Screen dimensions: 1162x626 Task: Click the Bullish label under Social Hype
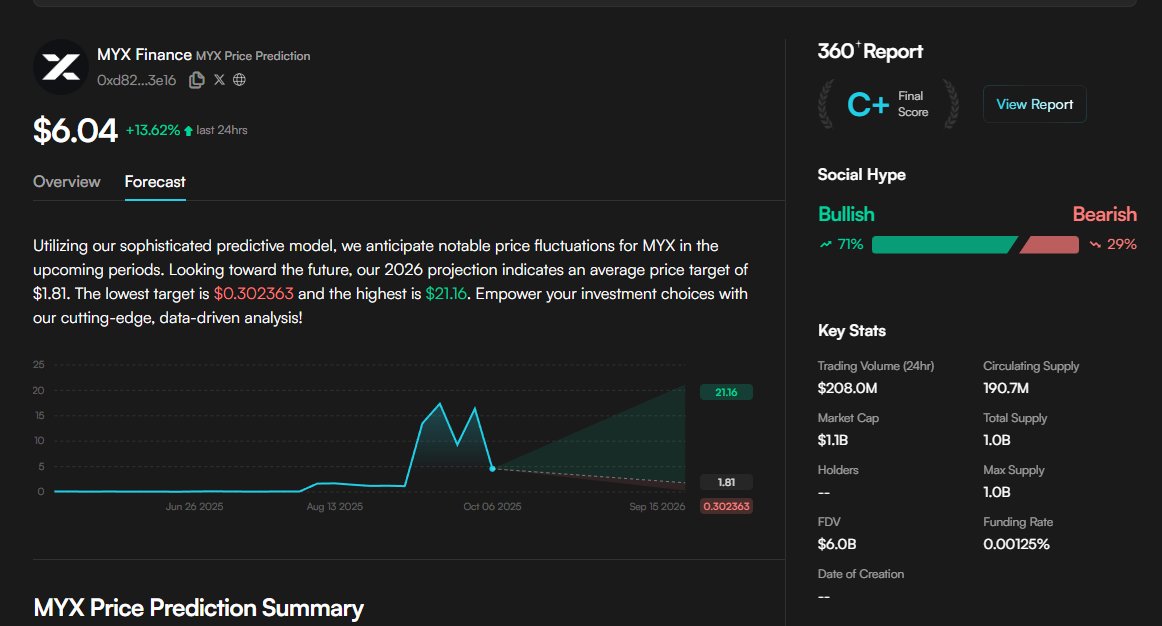(x=846, y=214)
